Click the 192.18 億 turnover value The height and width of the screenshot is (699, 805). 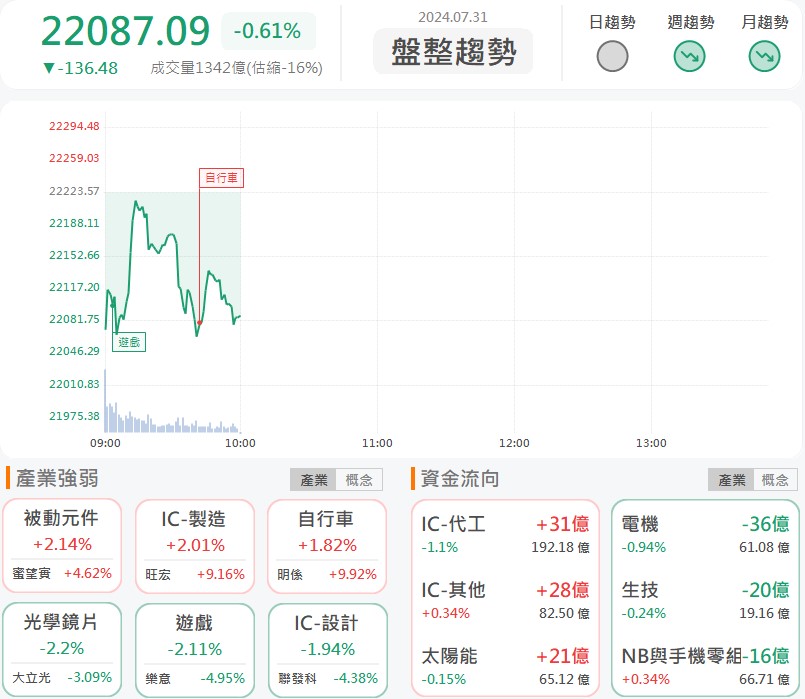click(560, 547)
